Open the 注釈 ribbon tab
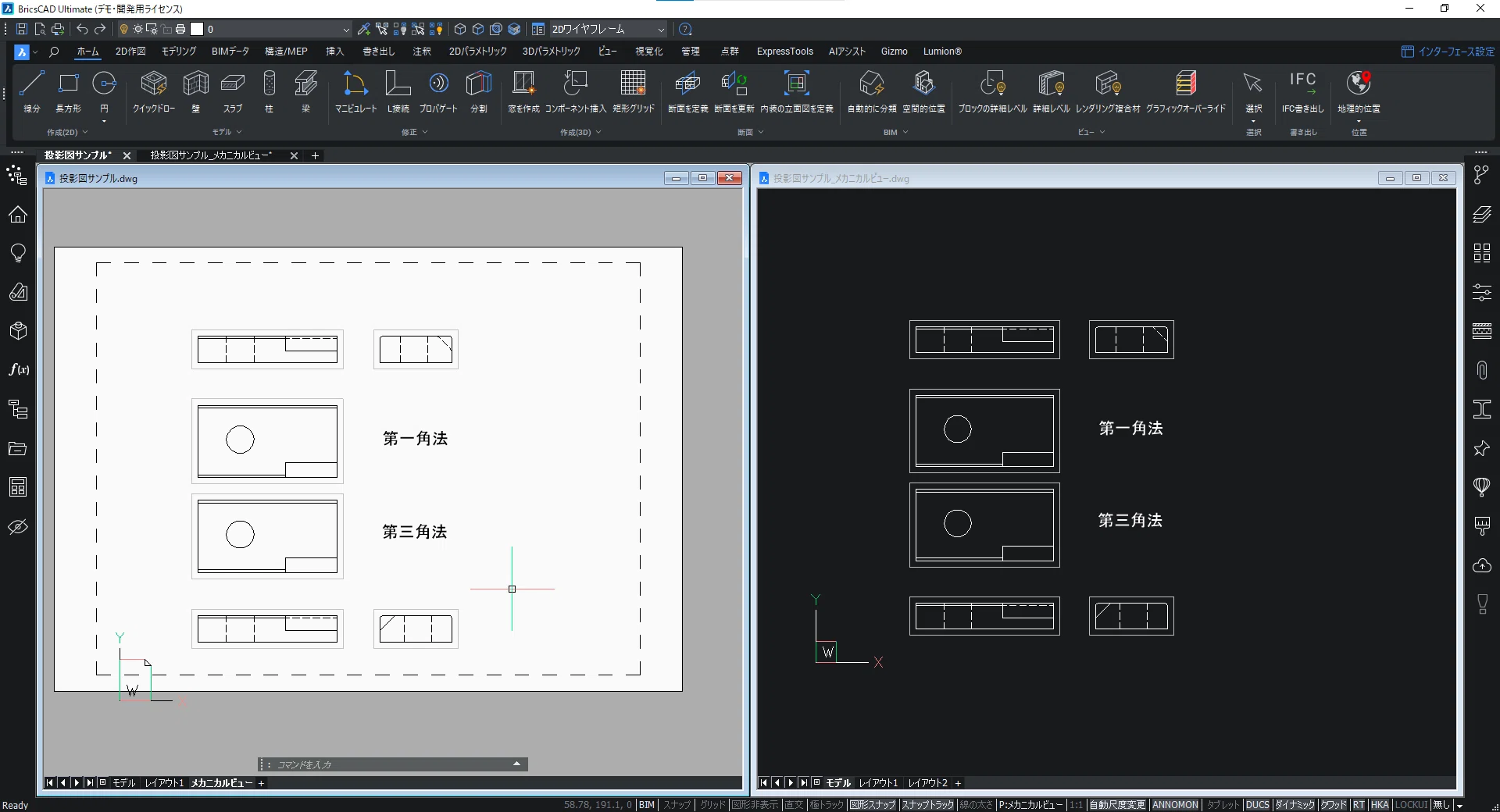 pos(422,52)
